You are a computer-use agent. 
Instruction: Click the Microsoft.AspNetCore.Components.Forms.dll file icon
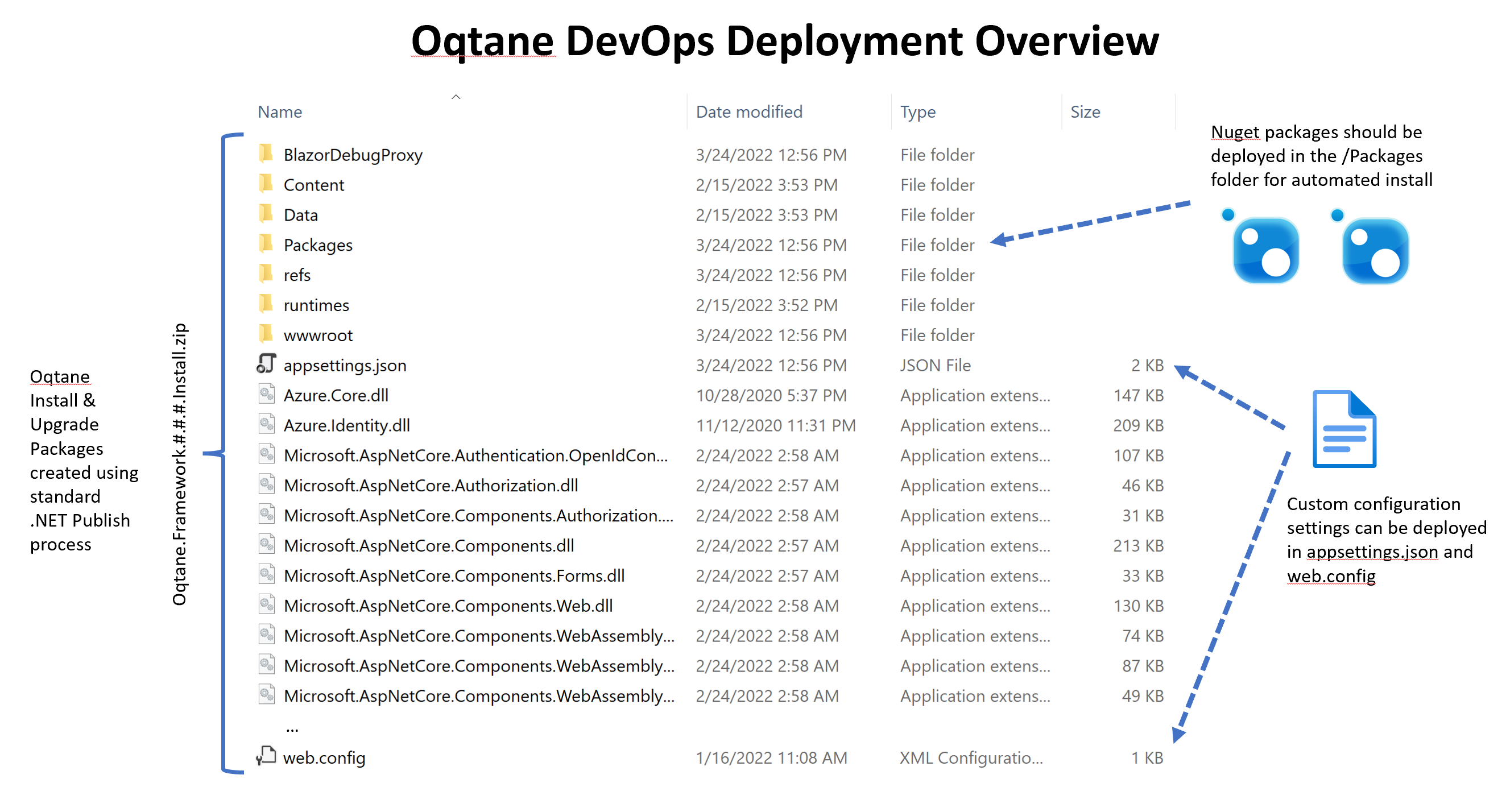click(x=267, y=575)
